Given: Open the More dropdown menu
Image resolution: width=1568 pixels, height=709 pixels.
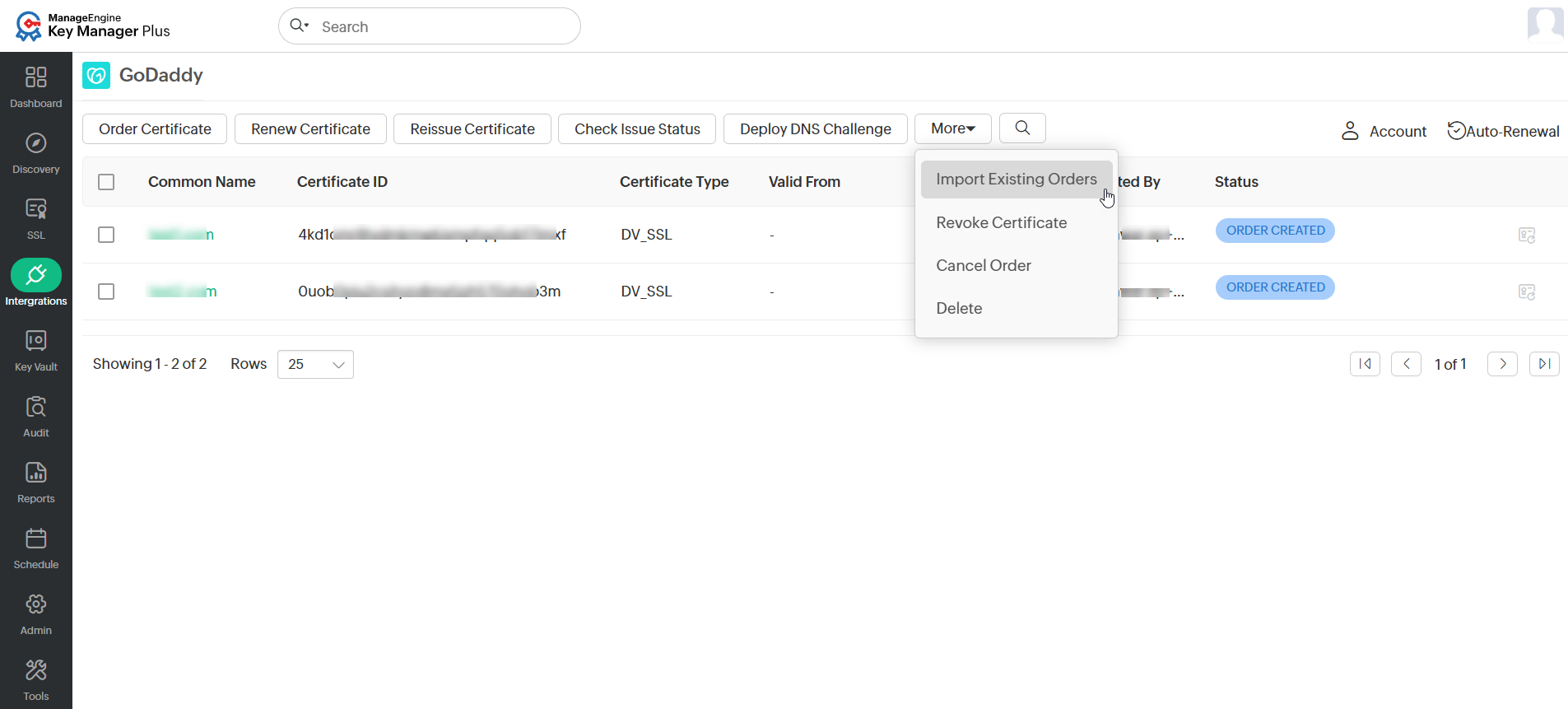Looking at the screenshot, I should pos(953,128).
